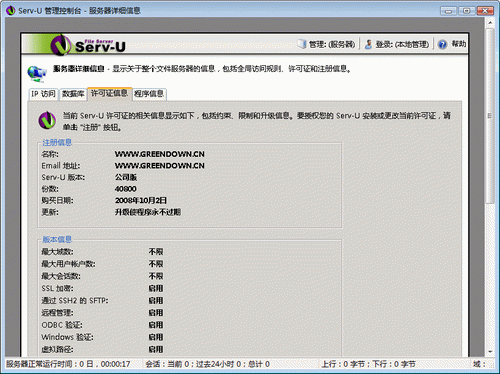Screen dimensions: 500x374
Task: Click the 注册信息 group heading
Action: tap(57, 143)
